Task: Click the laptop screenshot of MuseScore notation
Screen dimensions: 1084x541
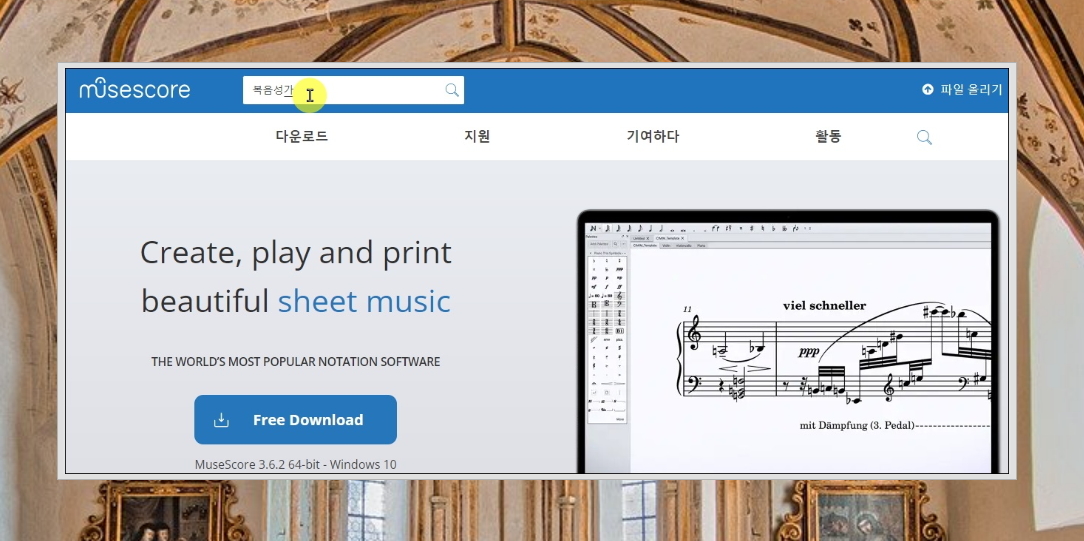Action: click(x=788, y=341)
